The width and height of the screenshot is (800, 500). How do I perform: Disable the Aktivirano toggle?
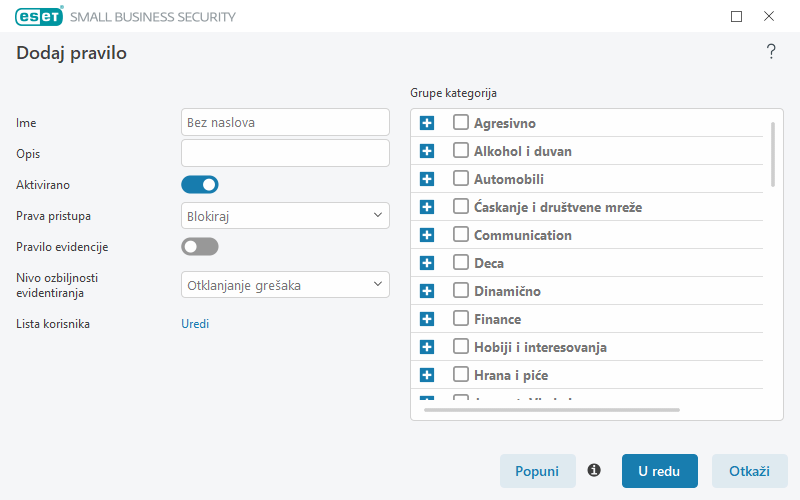click(x=200, y=185)
